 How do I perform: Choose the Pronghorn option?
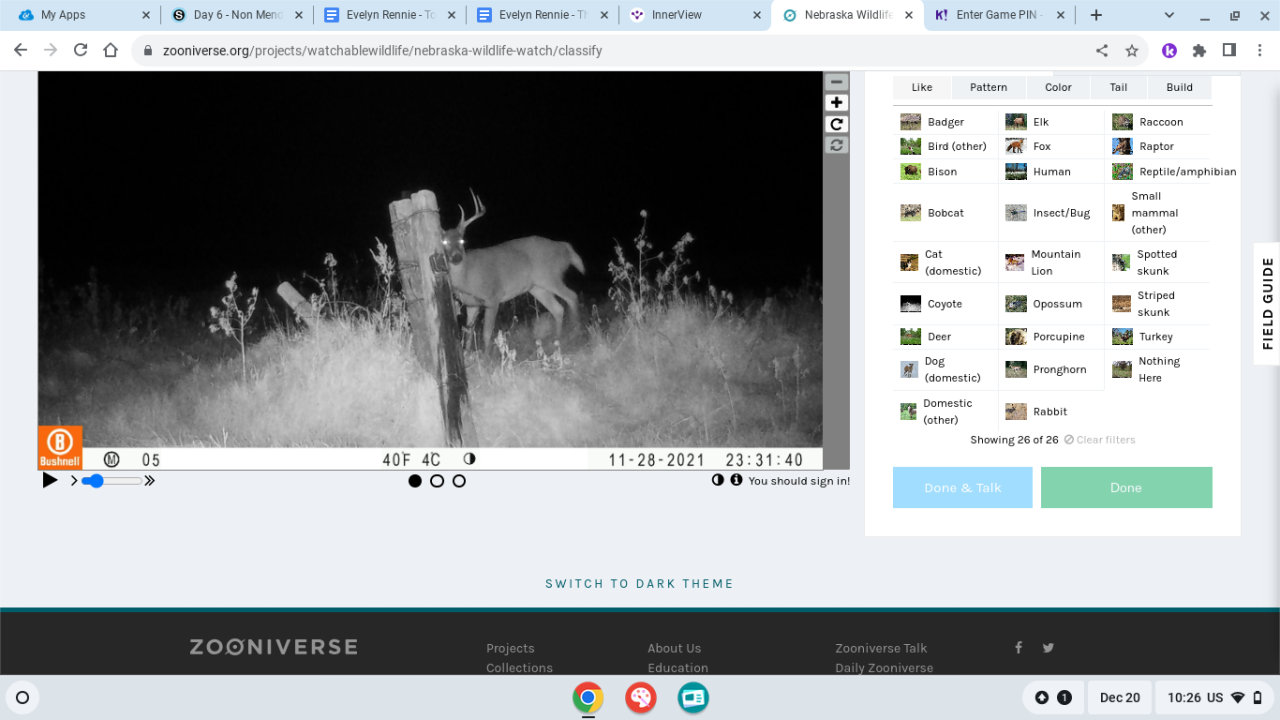point(1052,370)
